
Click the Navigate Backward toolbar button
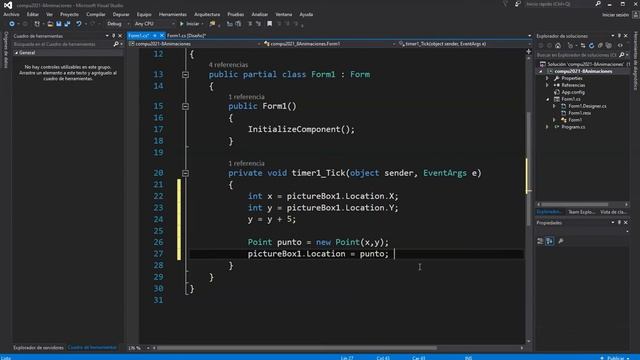tap(12, 24)
